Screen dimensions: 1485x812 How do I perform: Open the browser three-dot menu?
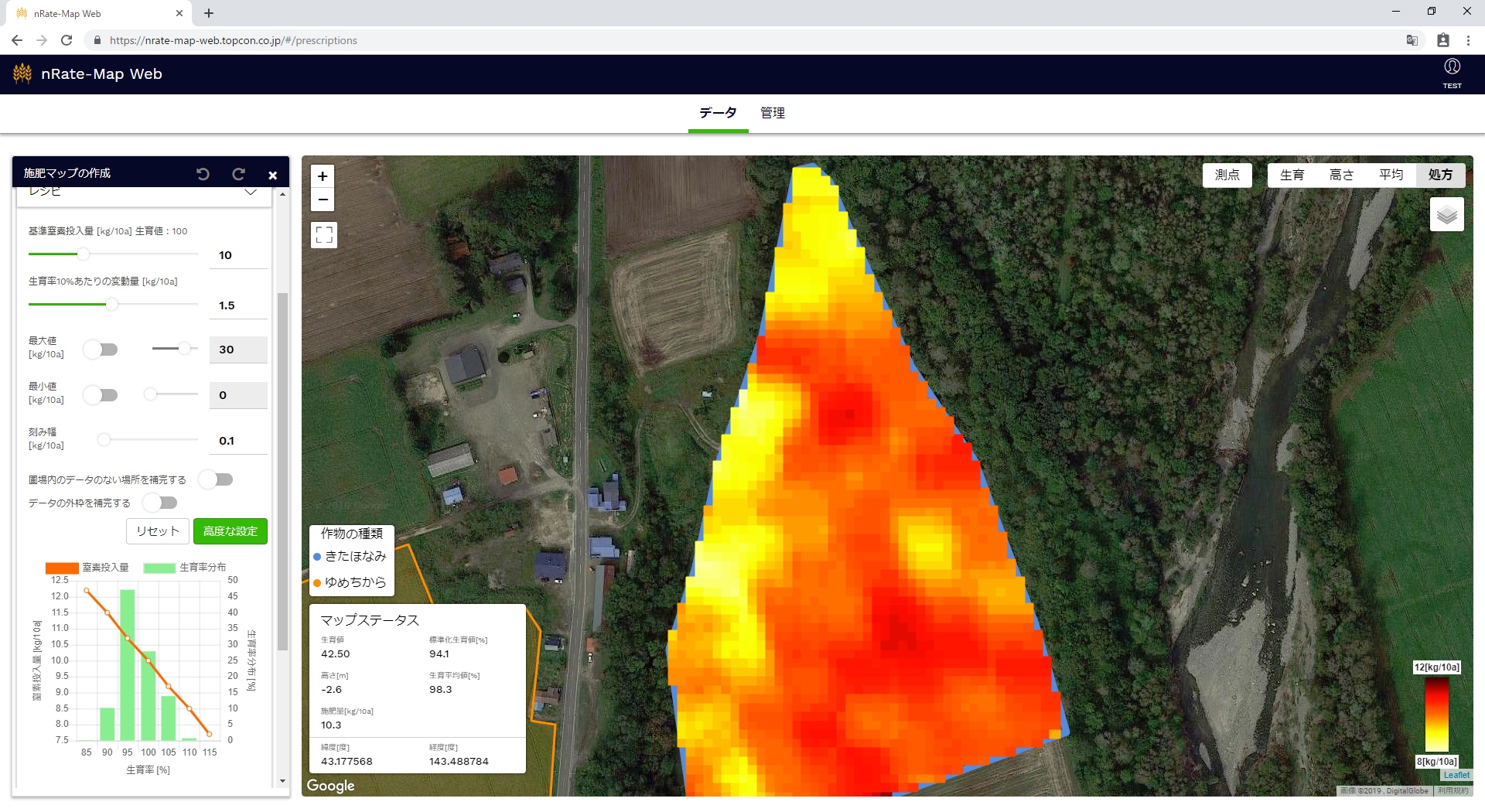(x=1468, y=40)
